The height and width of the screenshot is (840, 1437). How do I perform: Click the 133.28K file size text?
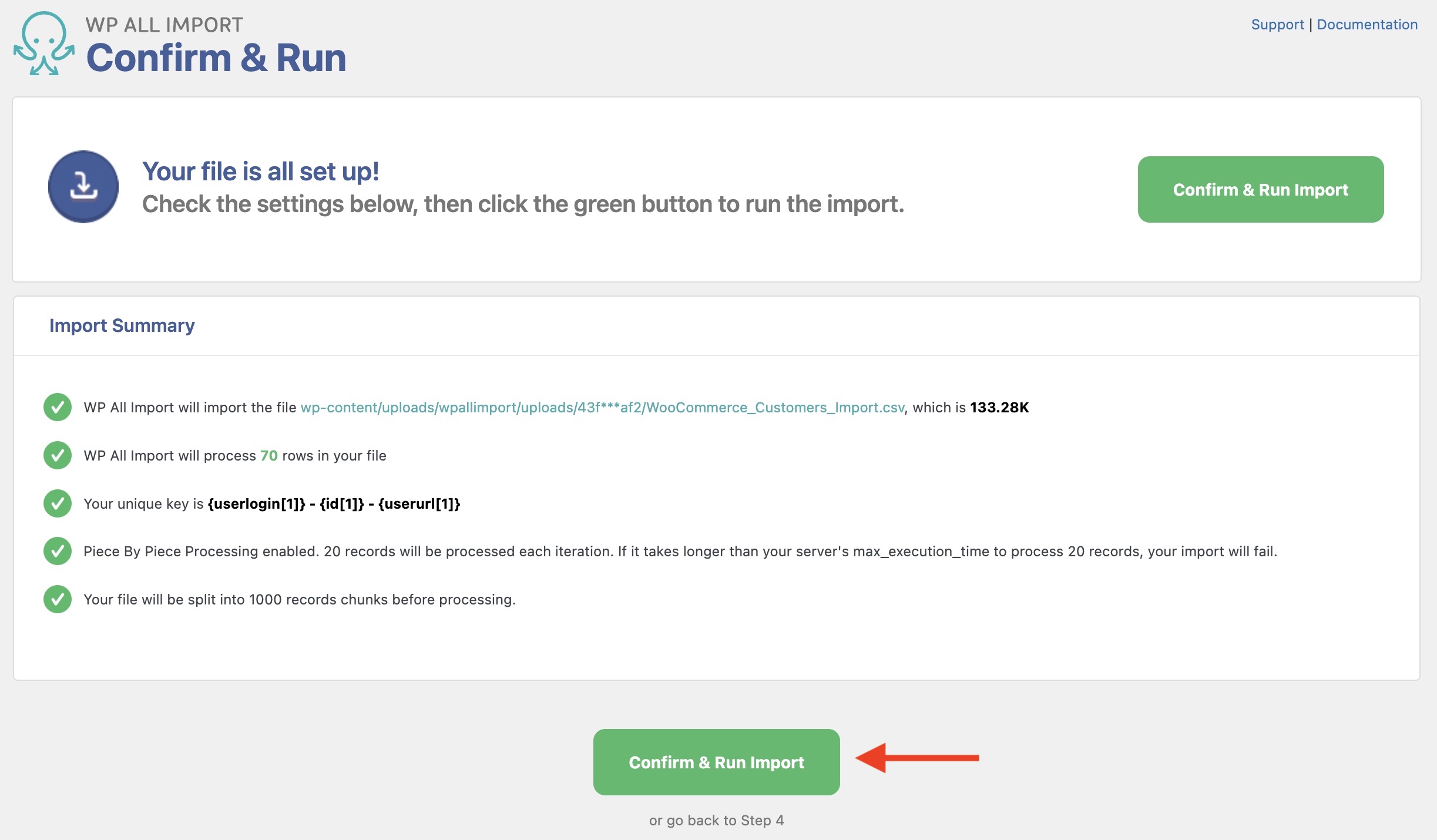999,408
